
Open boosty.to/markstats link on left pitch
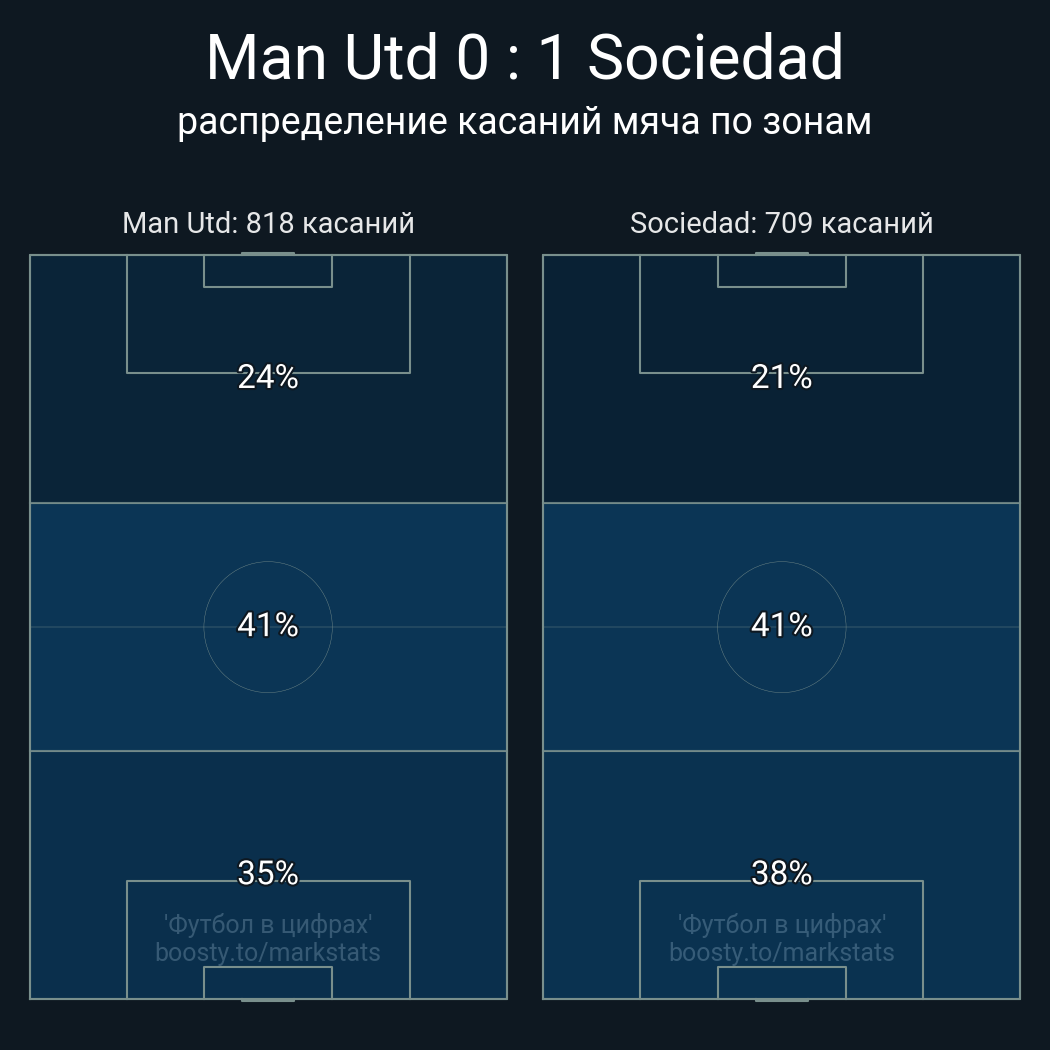(x=268, y=953)
